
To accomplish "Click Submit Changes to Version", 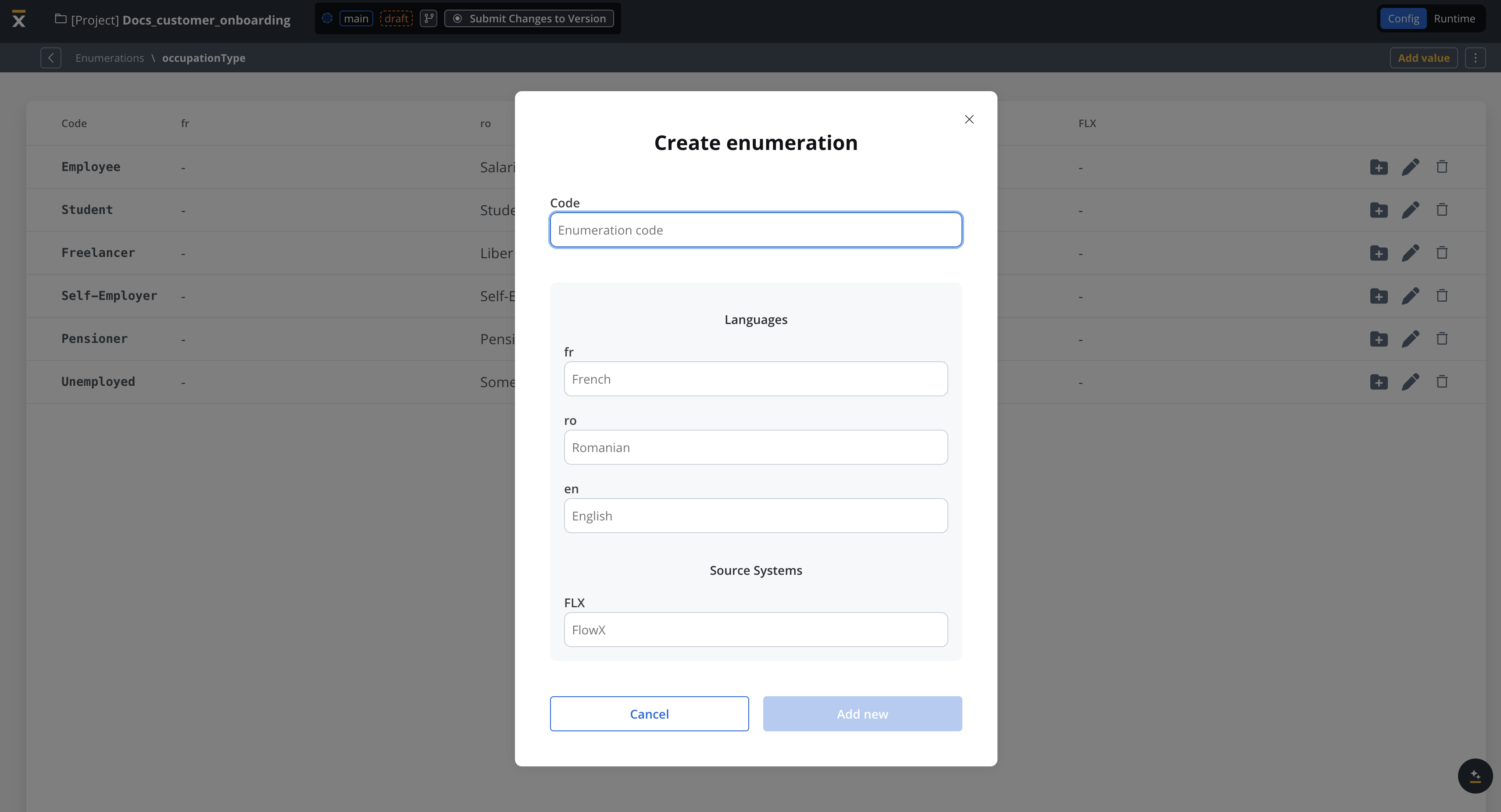I will (x=529, y=19).
